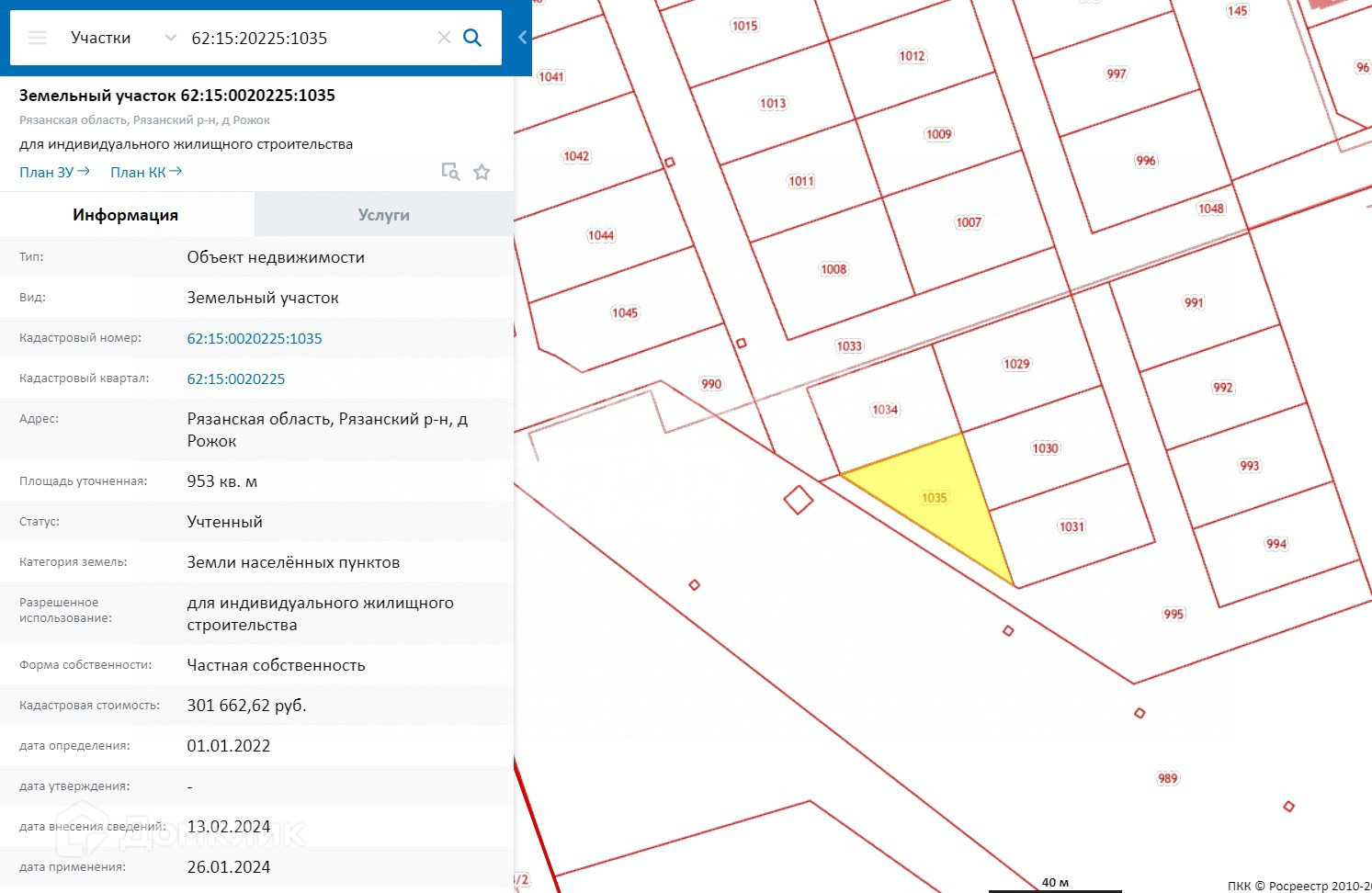The image size is (1372, 893).
Task: Switch to the Информация tab
Action: (126, 215)
